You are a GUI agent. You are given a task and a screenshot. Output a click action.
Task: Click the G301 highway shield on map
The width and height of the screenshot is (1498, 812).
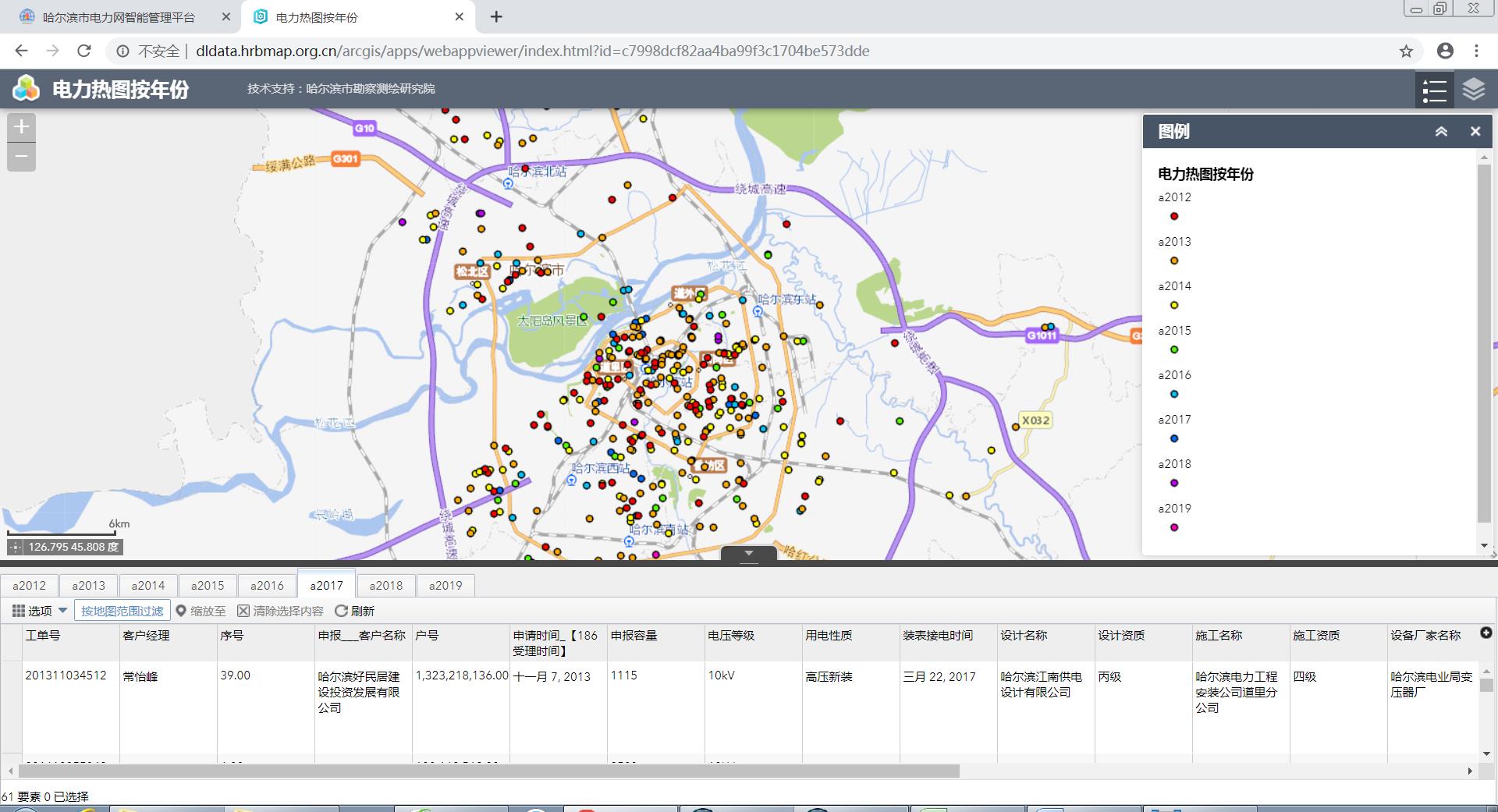(345, 159)
